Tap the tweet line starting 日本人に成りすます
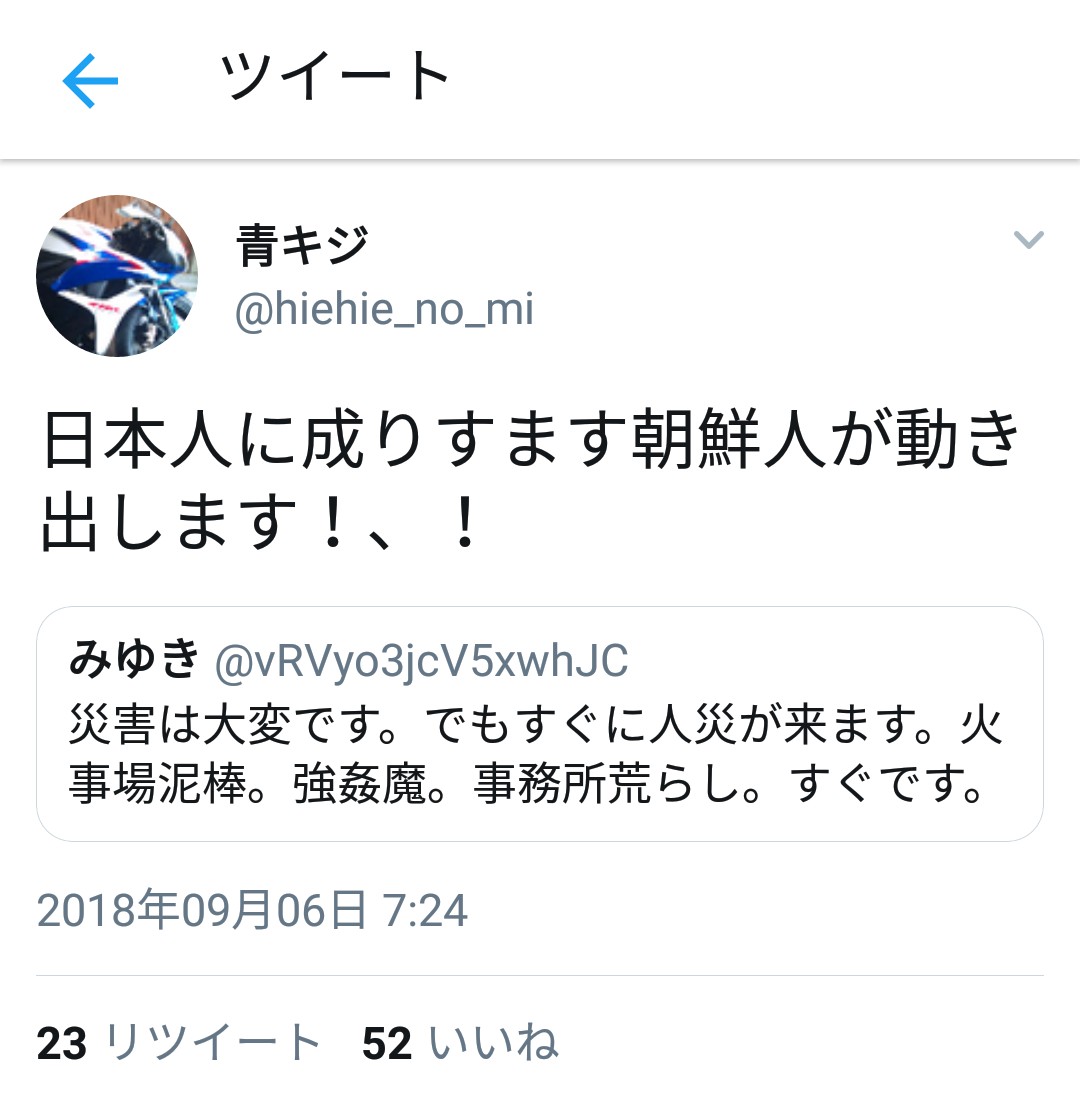This screenshot has height=1105, width=1080. click(x=532, y=439)
